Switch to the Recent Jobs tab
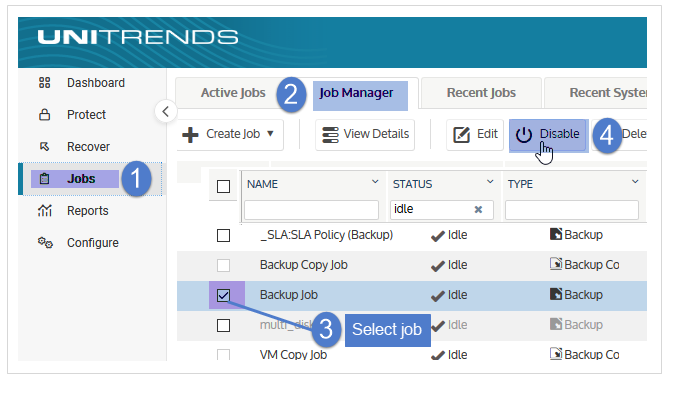The height and width of the screenshot is (394, 682). point(481,93)
